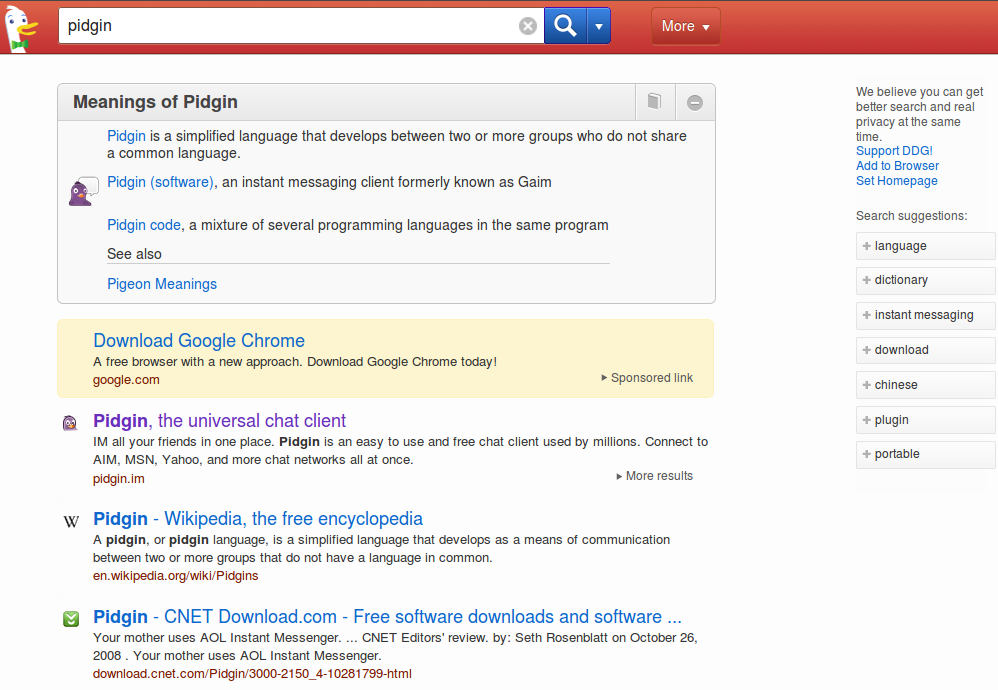Open Pidgin, the universal chat client result
This screenshot has height=690, width=998.
[220, 421]
